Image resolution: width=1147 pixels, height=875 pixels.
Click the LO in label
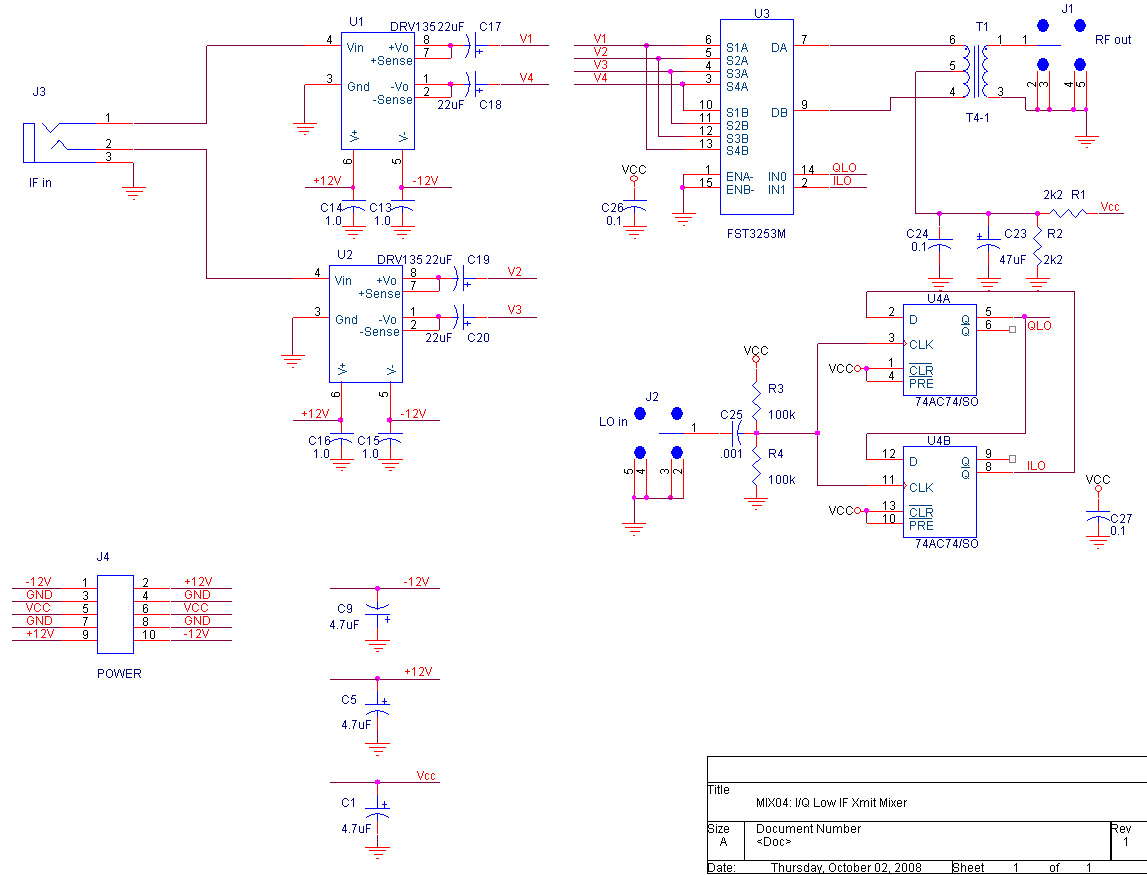tap(613, 422)
